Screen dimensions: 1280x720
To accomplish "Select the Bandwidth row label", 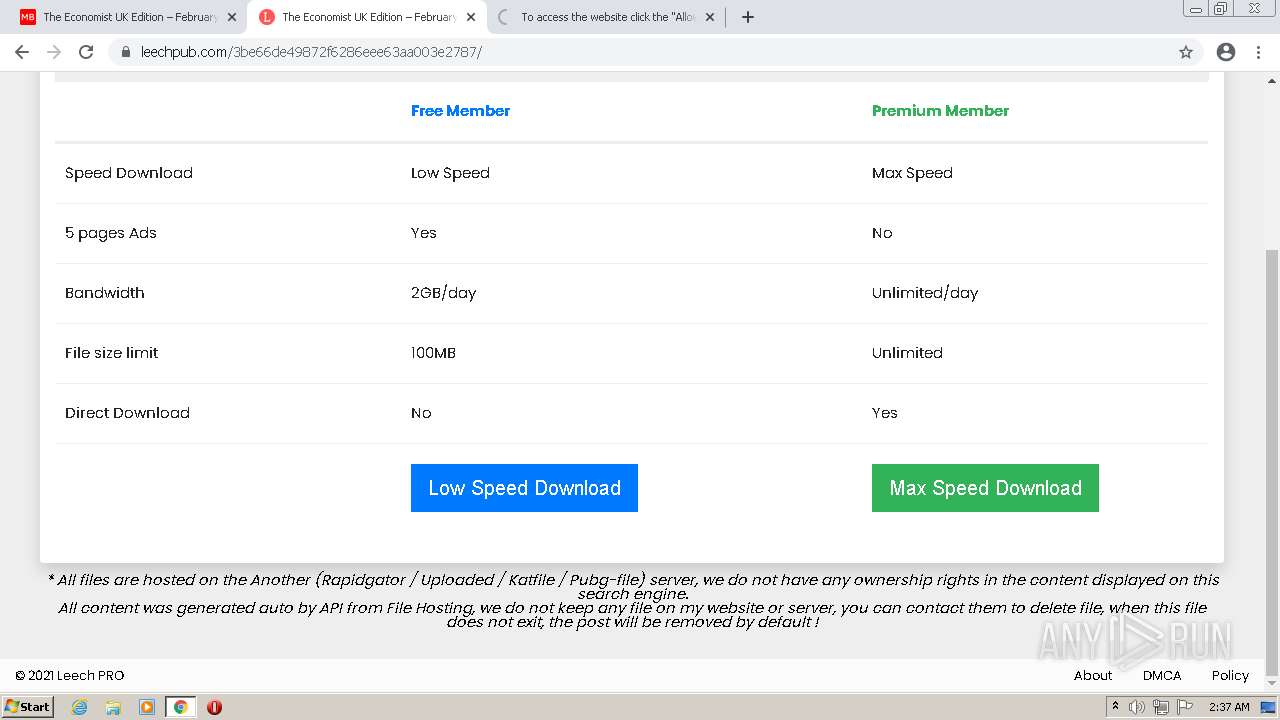I will pos(105,293).
